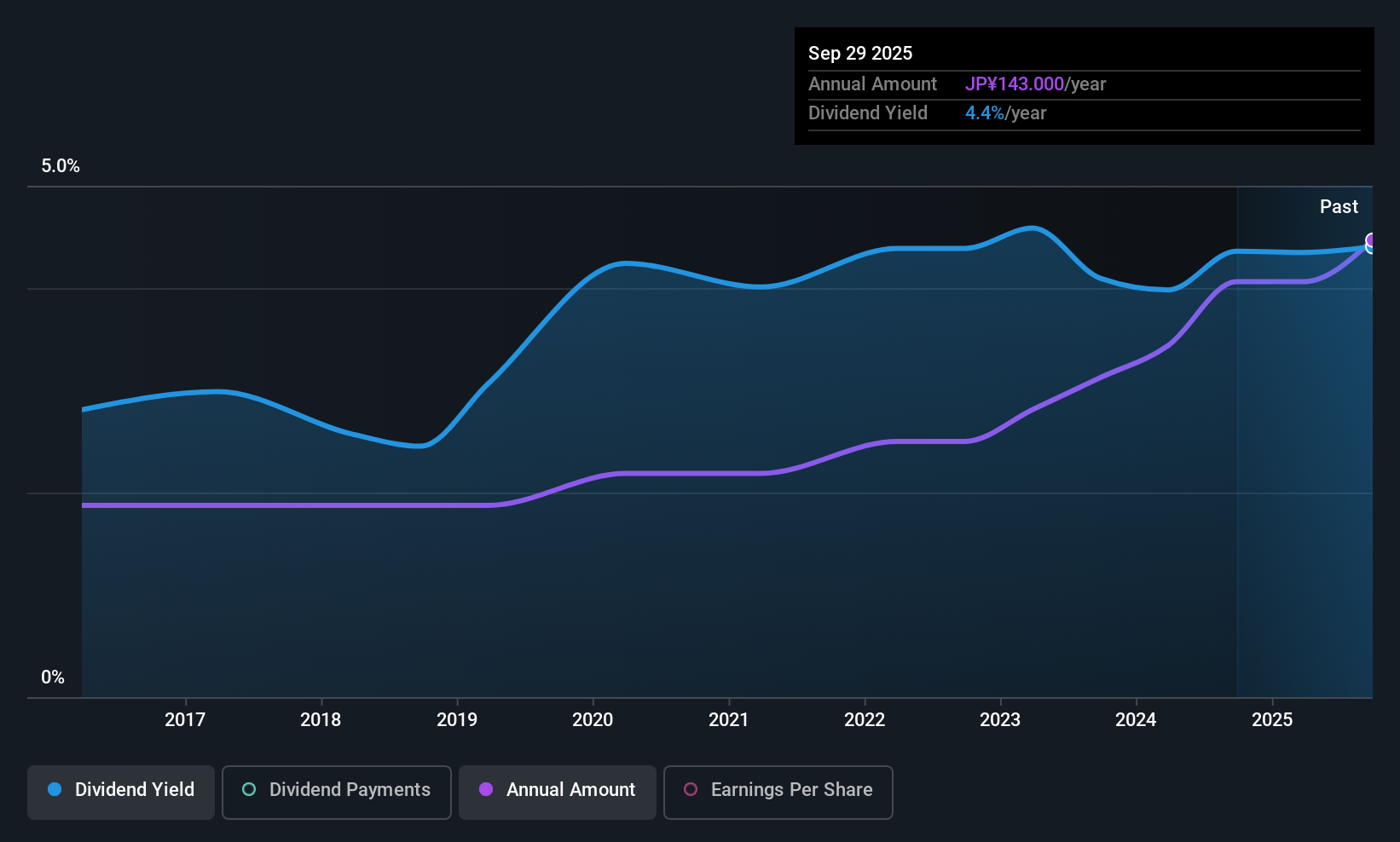Click the blue Dividend Yield legend dot
1400x842 pixels.
coord(55,789)
